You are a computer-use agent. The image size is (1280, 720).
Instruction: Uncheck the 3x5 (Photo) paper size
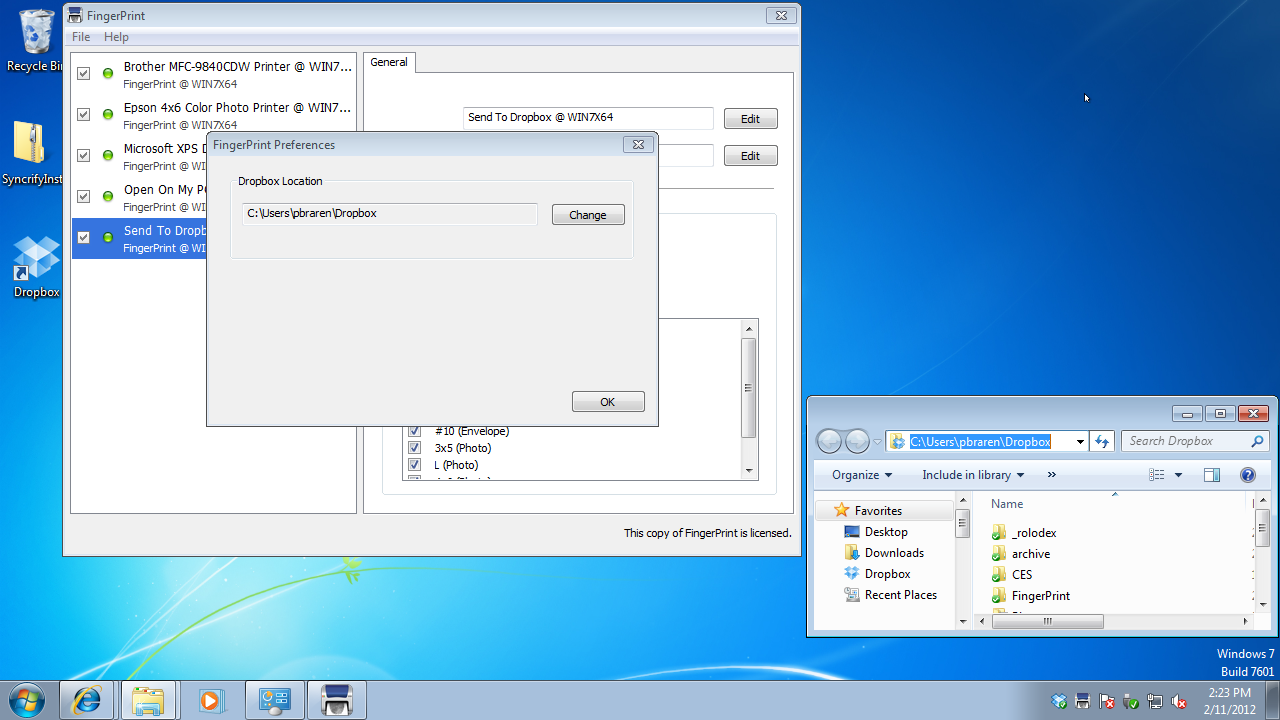(414, 448)
